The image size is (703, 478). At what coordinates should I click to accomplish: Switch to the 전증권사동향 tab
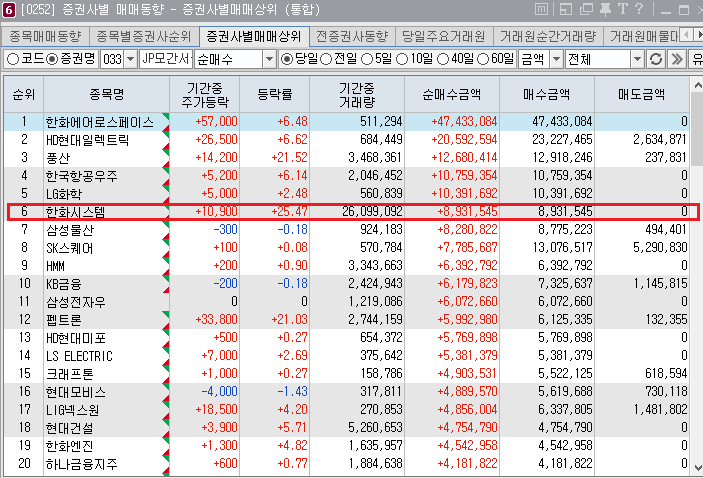tap(352, 36)
